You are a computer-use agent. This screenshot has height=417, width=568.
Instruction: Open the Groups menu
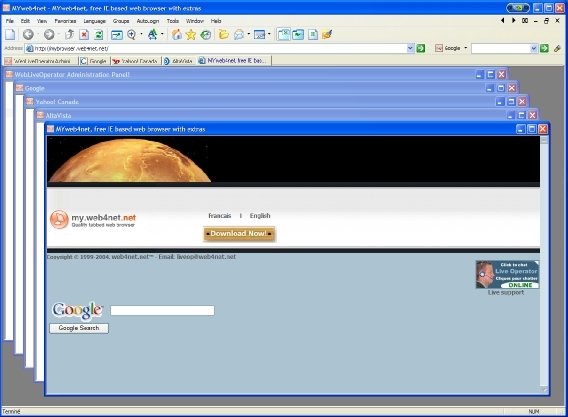coord(121,21)
